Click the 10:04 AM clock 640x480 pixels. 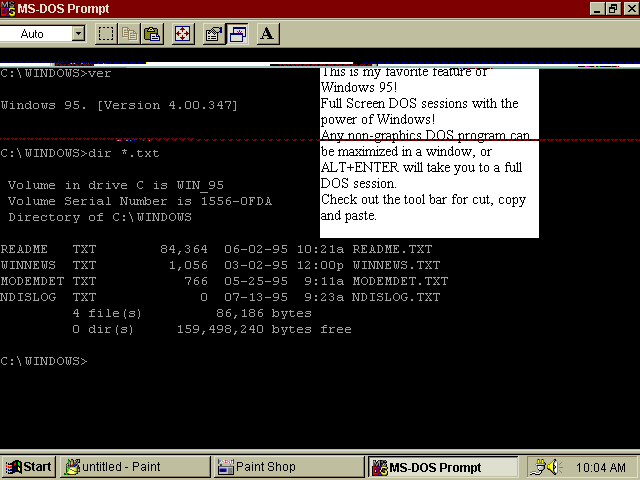pyautogui.click(x=600, y=467)
